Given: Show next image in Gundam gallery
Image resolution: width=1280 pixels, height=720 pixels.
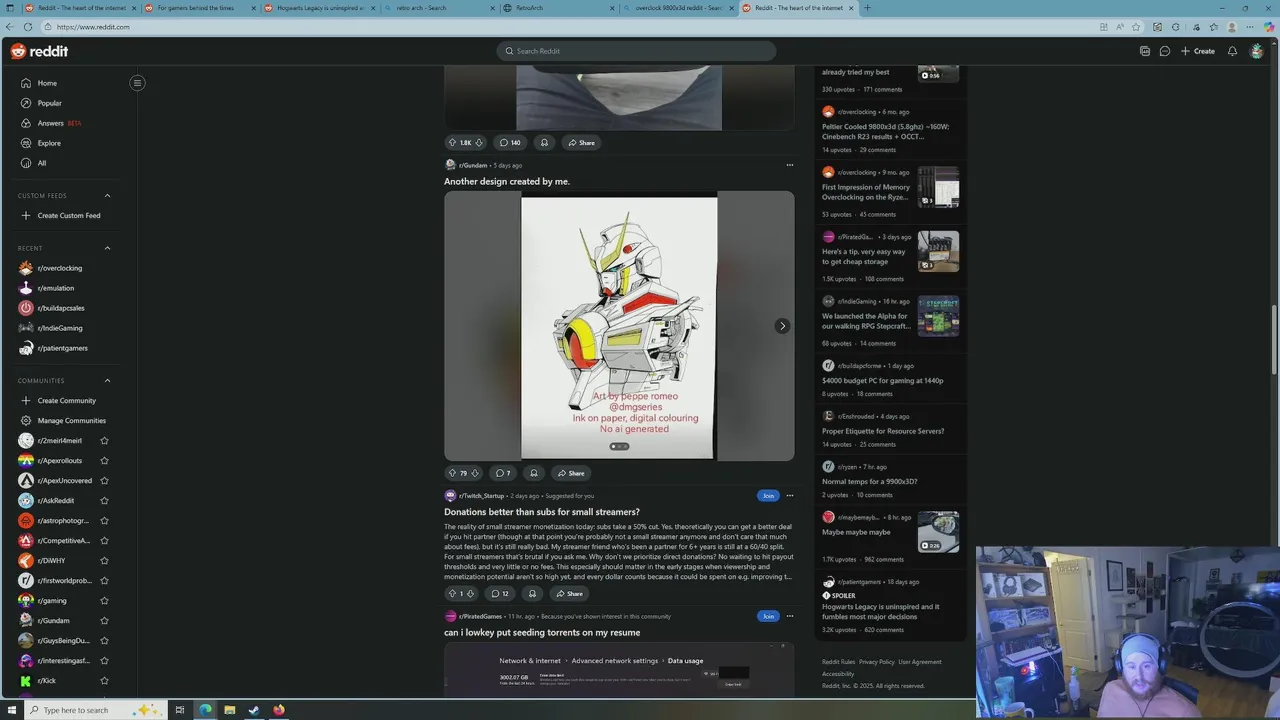Looking at the screenshot, I should point(782,326).
